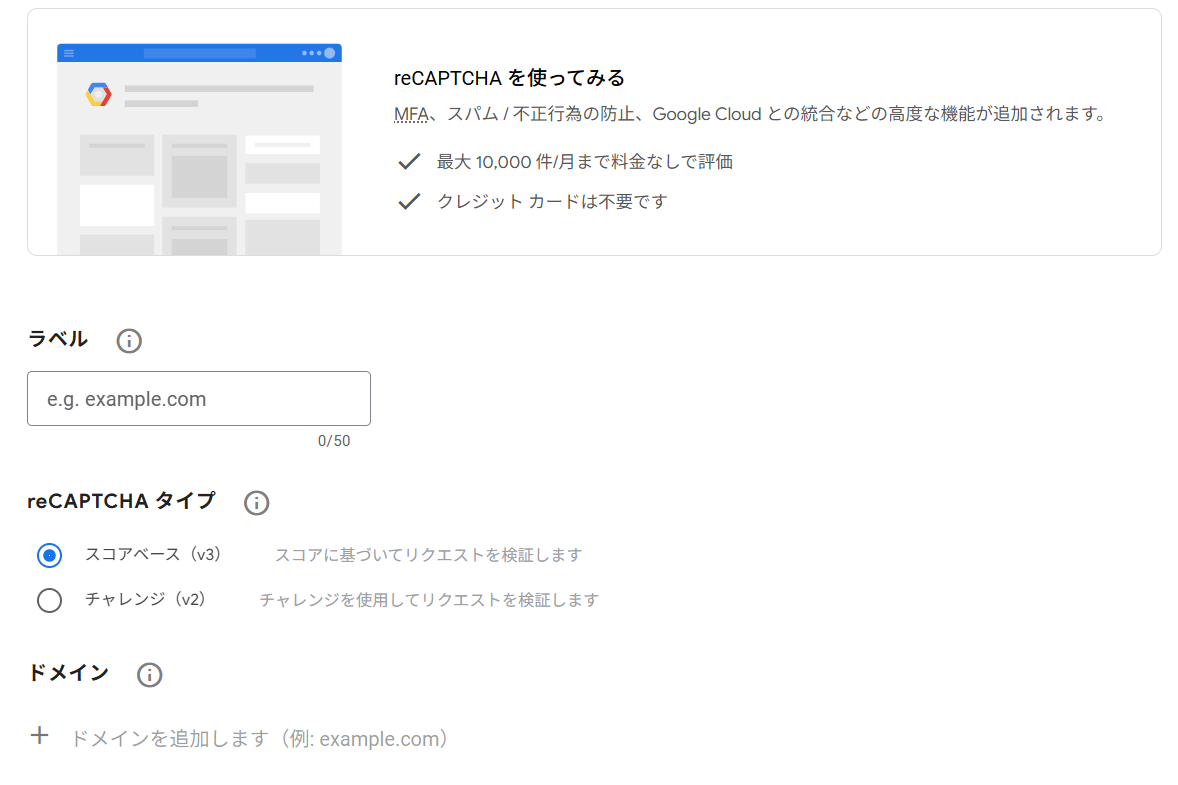
Task: Click the reCAPTCHA banner illustration
Action: pyautogui.click(x=198, y=150)
